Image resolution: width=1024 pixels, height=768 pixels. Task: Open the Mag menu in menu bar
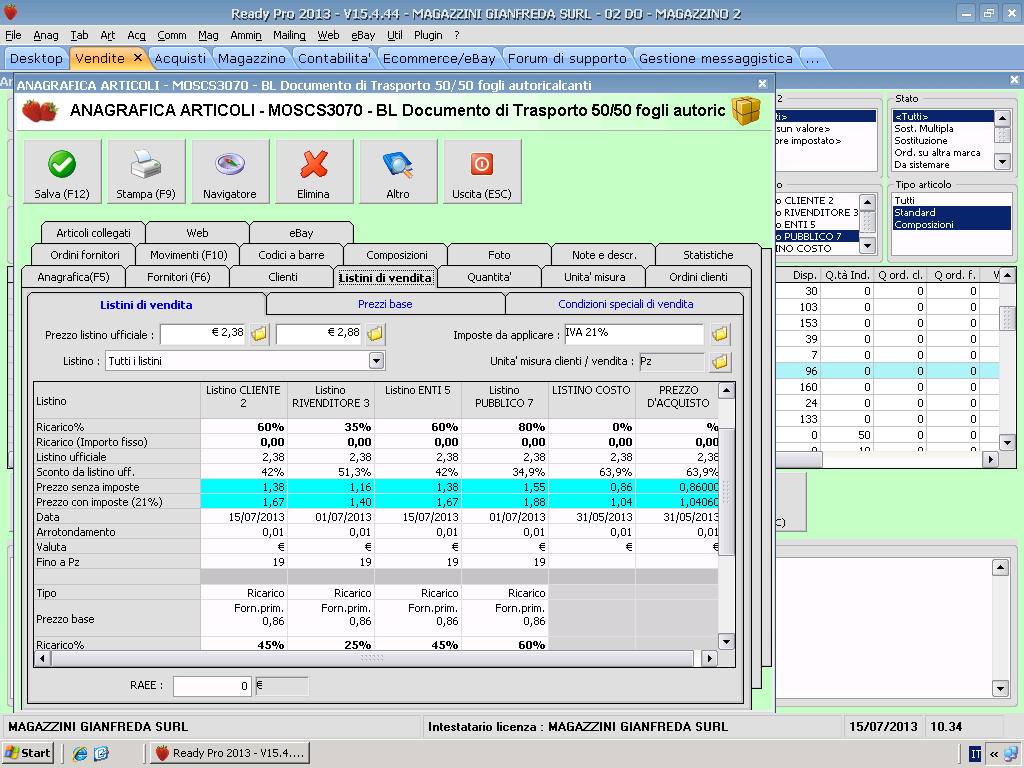pos(208,35)
